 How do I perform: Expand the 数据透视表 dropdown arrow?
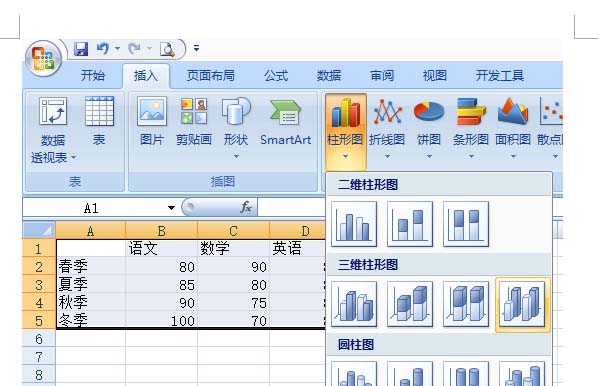[x=73, y=158]
